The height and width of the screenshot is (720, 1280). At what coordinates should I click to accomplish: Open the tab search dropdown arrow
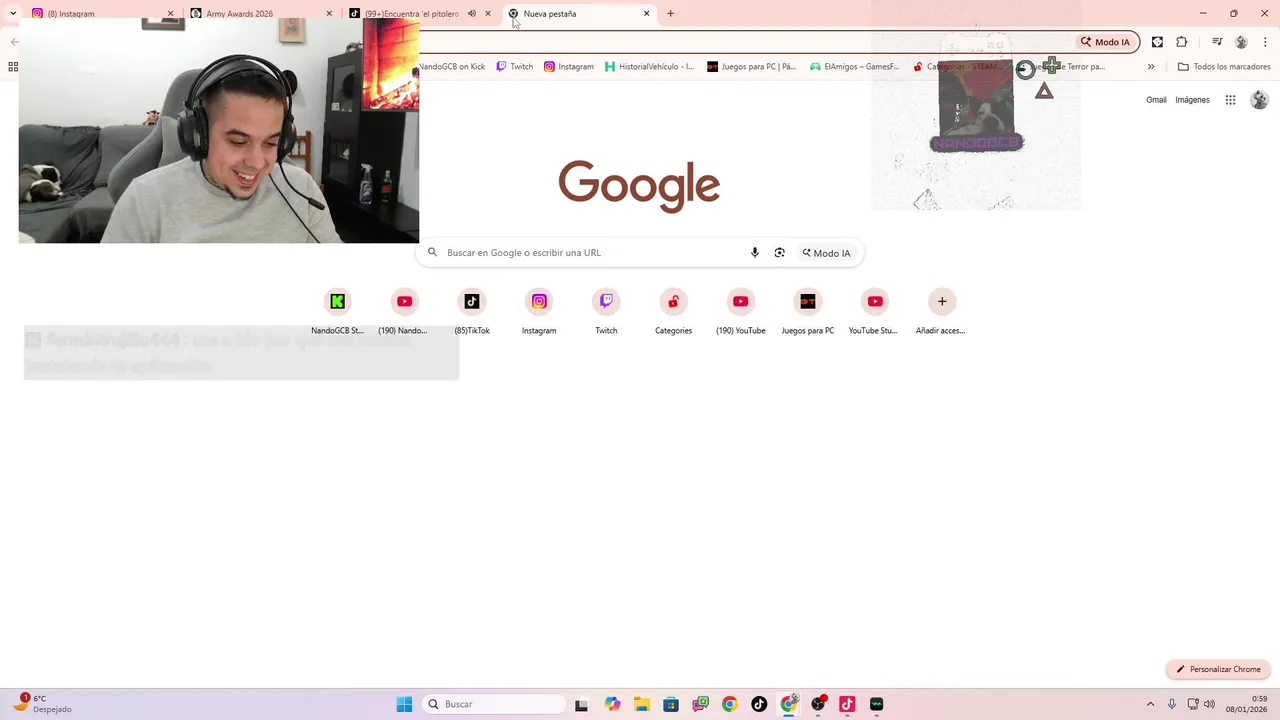13,14
